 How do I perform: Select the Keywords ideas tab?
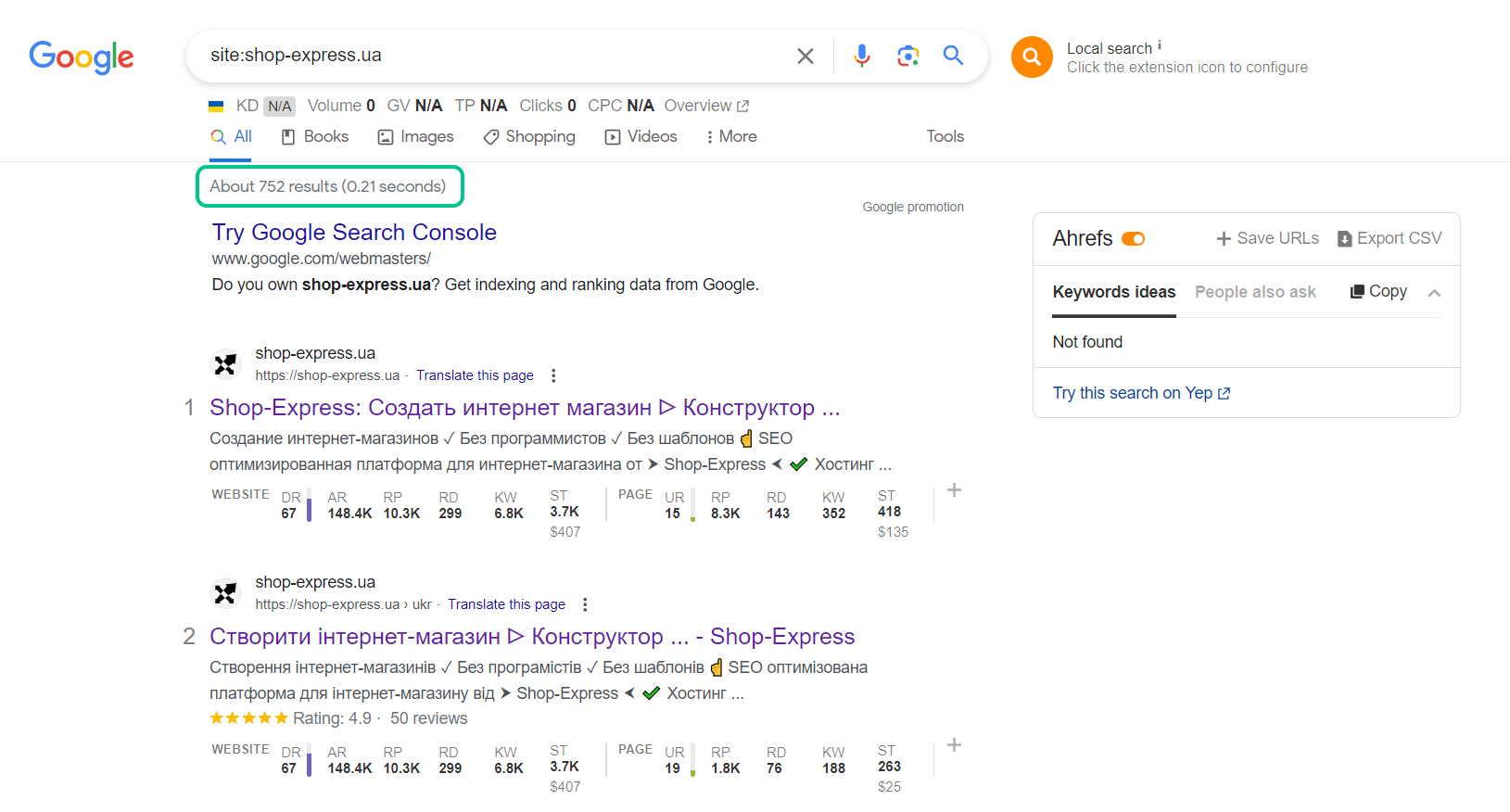tap(1114, 292)
